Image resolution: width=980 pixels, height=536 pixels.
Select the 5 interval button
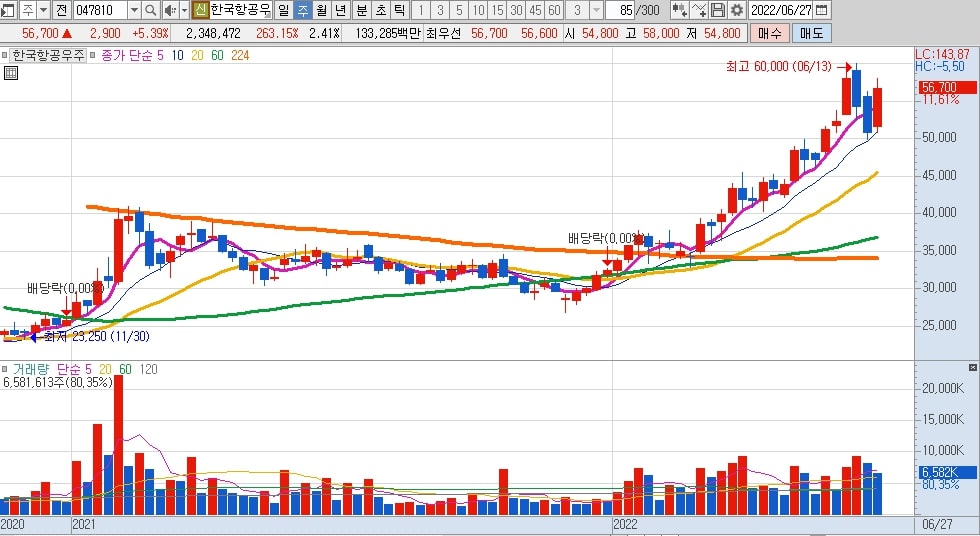(459, 10)
